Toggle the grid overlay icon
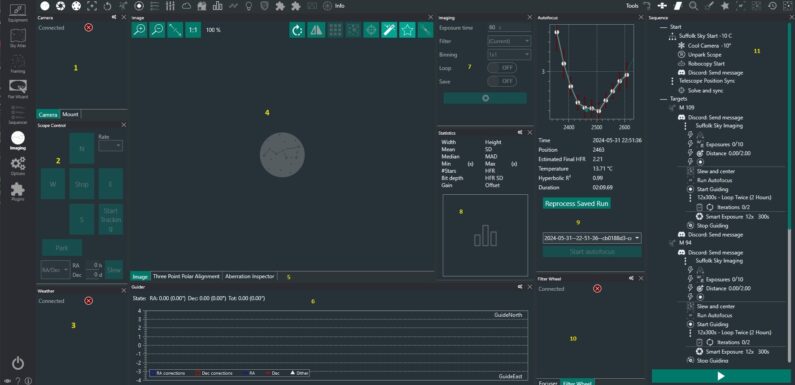Image resolution: width=795 pixels, height=385 pixels. pos(335,30)
